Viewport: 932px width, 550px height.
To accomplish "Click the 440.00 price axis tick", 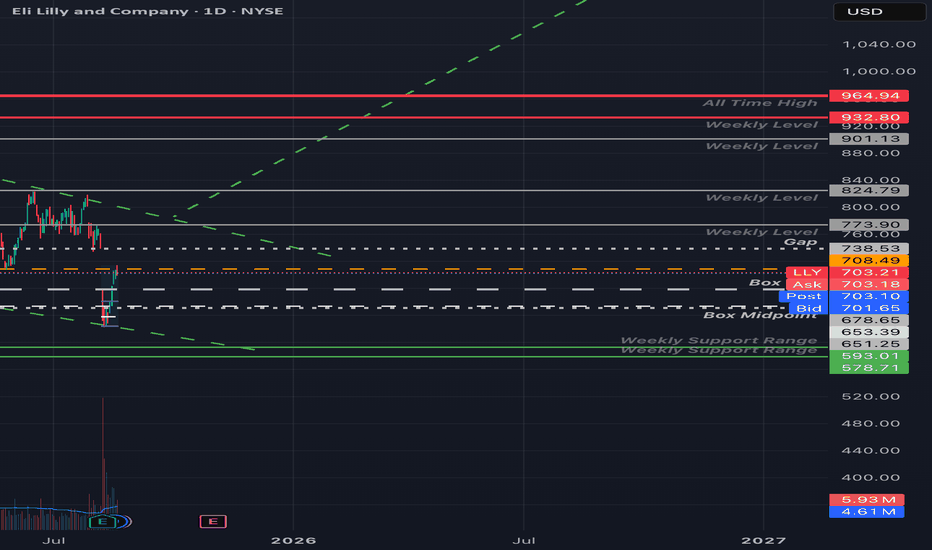I will [x=871, y=451].
